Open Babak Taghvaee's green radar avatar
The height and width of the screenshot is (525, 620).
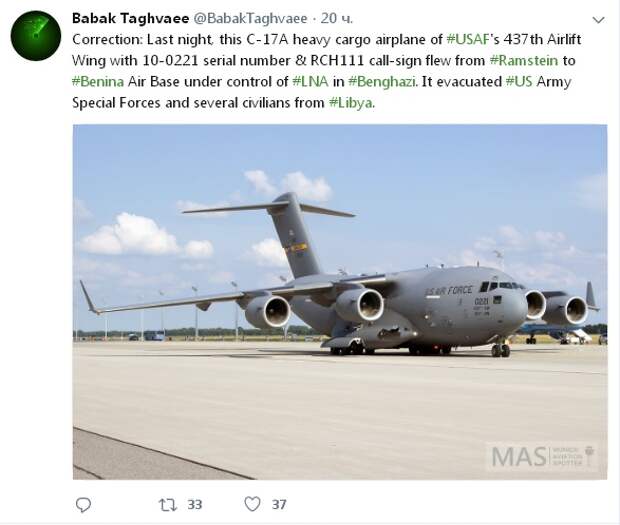(x=36, y=36)
